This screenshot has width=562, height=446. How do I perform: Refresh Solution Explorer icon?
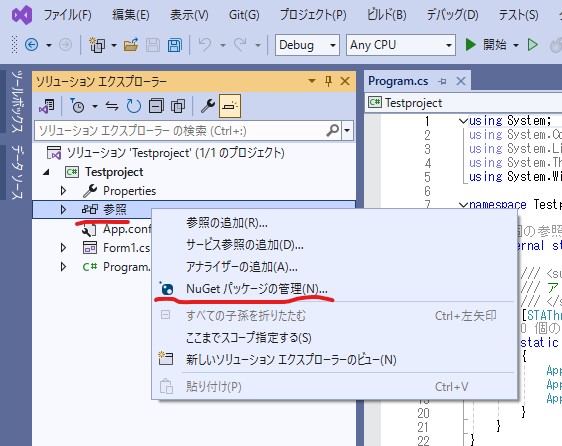click(134, 106)
